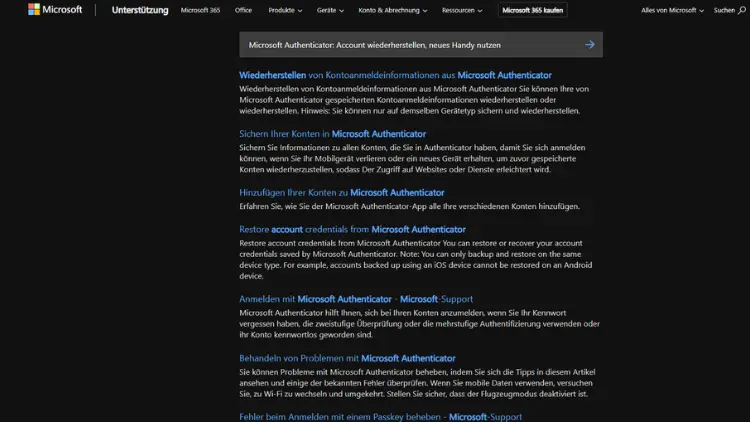Viewport: 750px width, 422px height.
Task: Click description starting 'Sichern Sie Informationen zu allen Konten'
Action: (412, 158)
